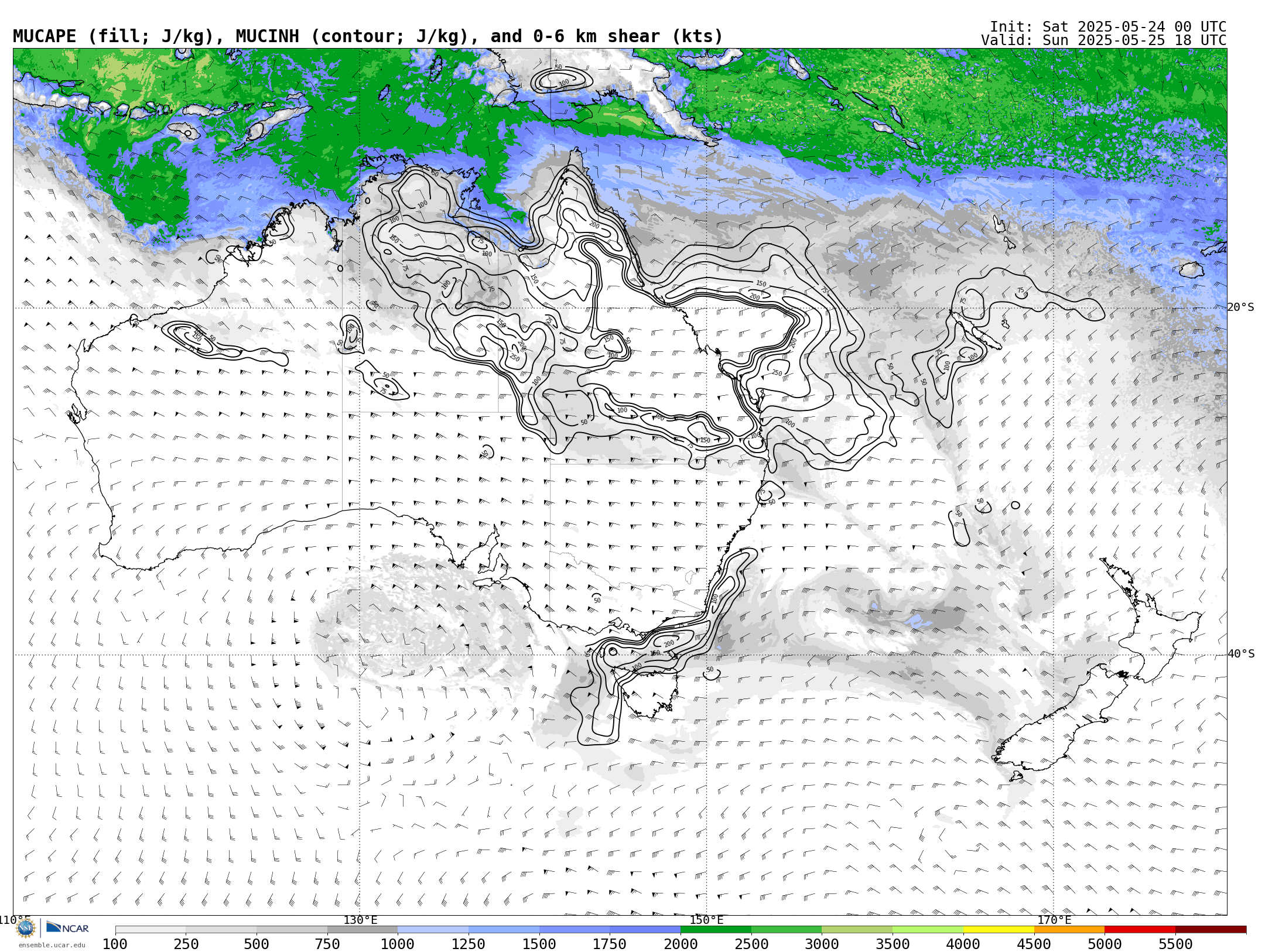Viewport: 1265px width, 952px height.
Task: Pick the medium green 2500–3000 colorbar segment
Action: click(787, 930)
